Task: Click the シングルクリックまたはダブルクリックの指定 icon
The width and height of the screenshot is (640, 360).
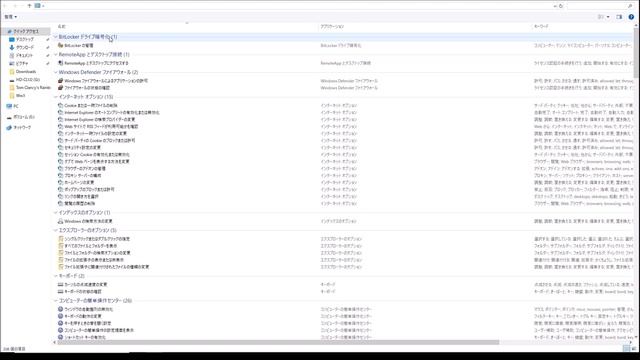Action: pyautogui.click(x=60, y=239)
